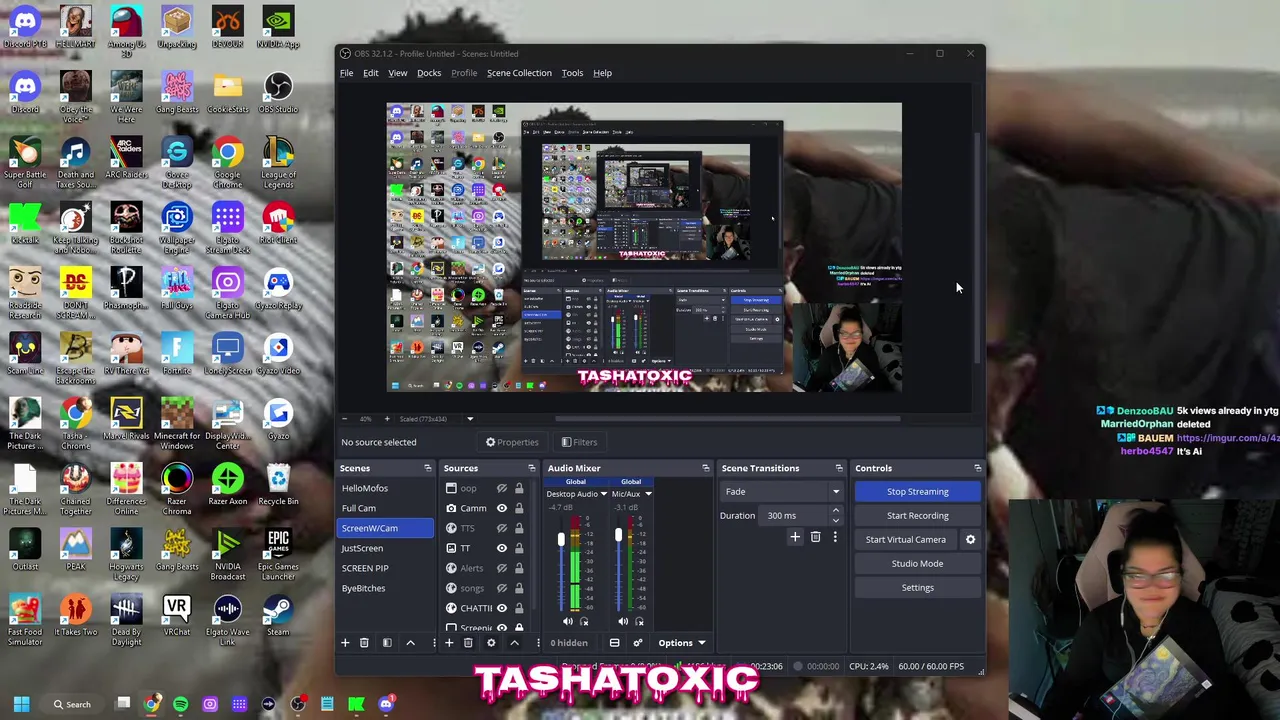This screenshot has height=720, width=1280.
Task: Unlock the Camm source lock icon
Action: coord(519,508)
